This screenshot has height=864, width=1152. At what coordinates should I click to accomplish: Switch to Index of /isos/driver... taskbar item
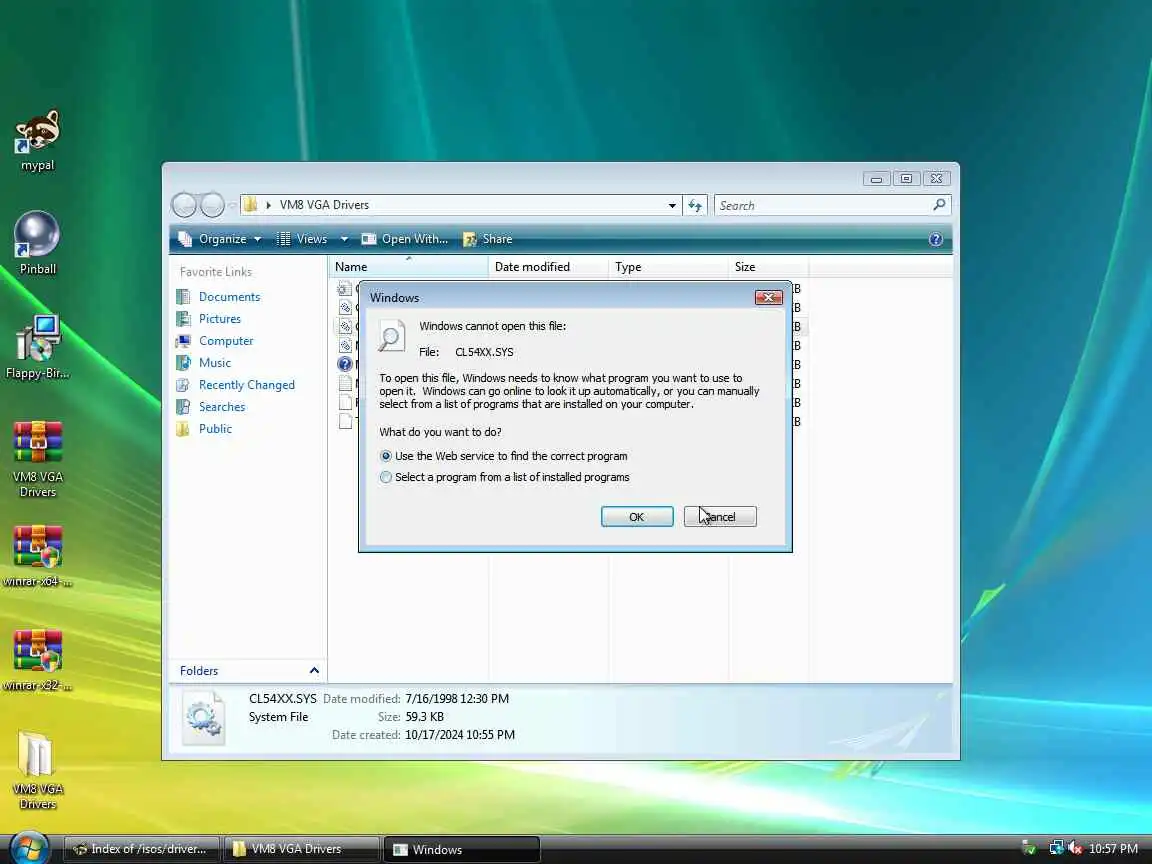point(141,849)
